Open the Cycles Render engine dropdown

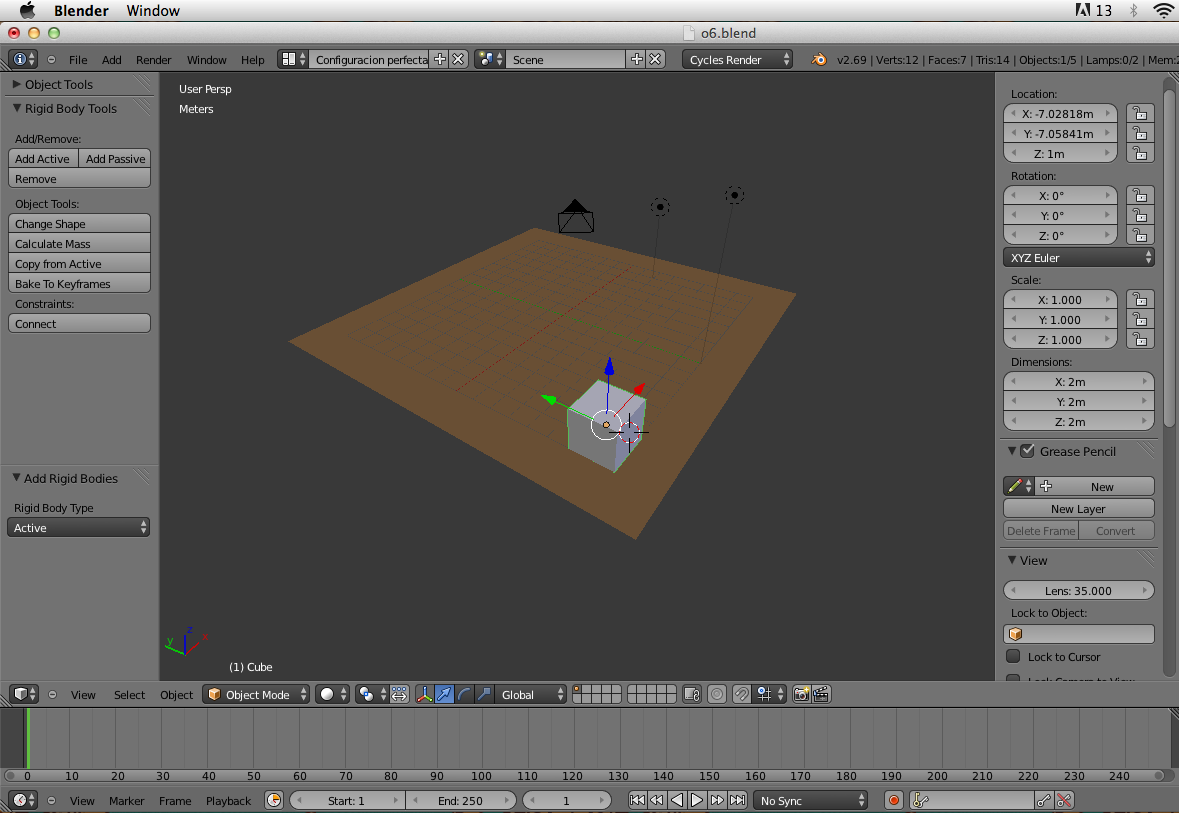coord(737,59)
